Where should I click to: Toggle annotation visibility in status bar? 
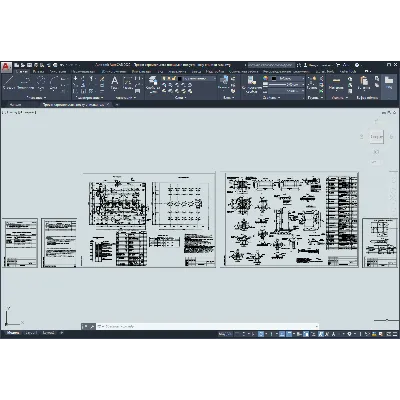[321, 334]
